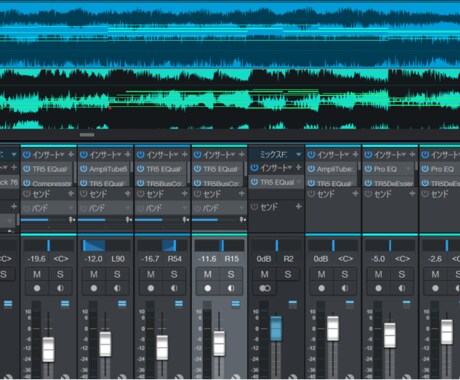Open TR5 EQual plugin on the -19.6 channel

[50, 169]
